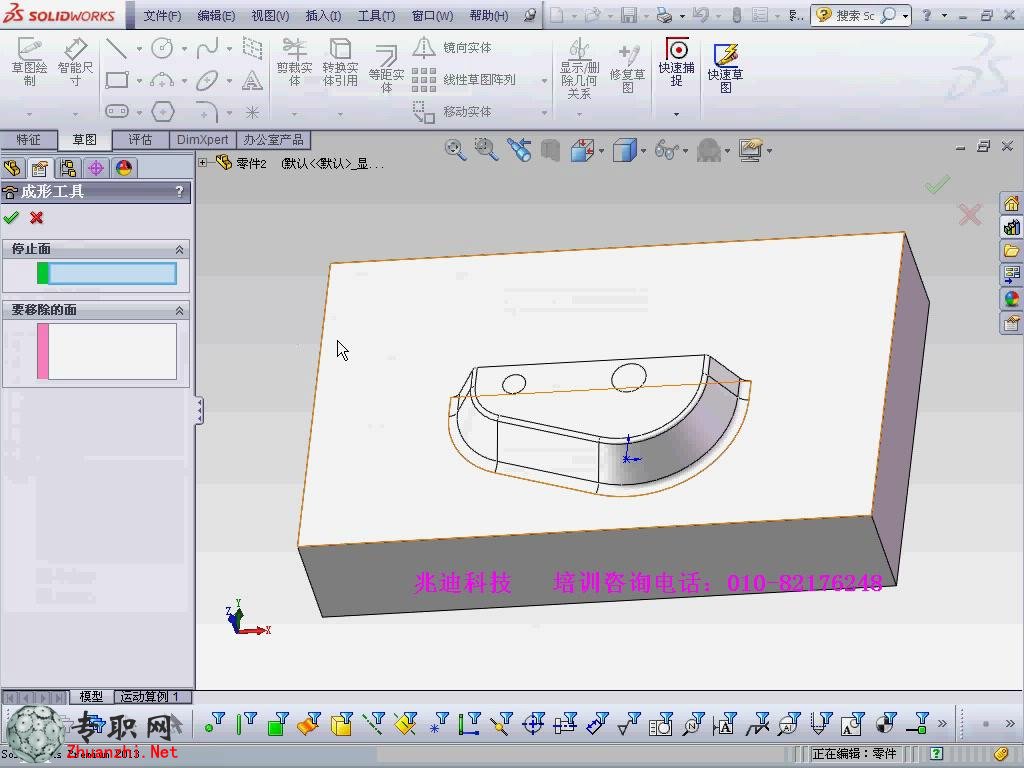Open 编辑(E) menu
The image size is (1024, 768).
[x=216, y=15]
